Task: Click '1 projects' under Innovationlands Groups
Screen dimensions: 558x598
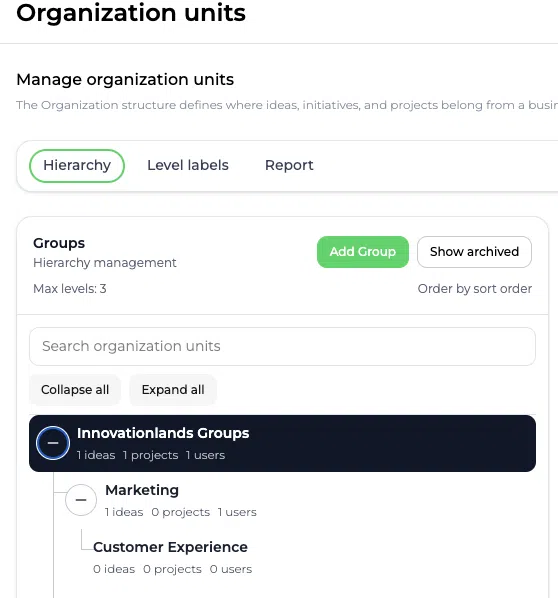Action: click(x=150, y=455)
